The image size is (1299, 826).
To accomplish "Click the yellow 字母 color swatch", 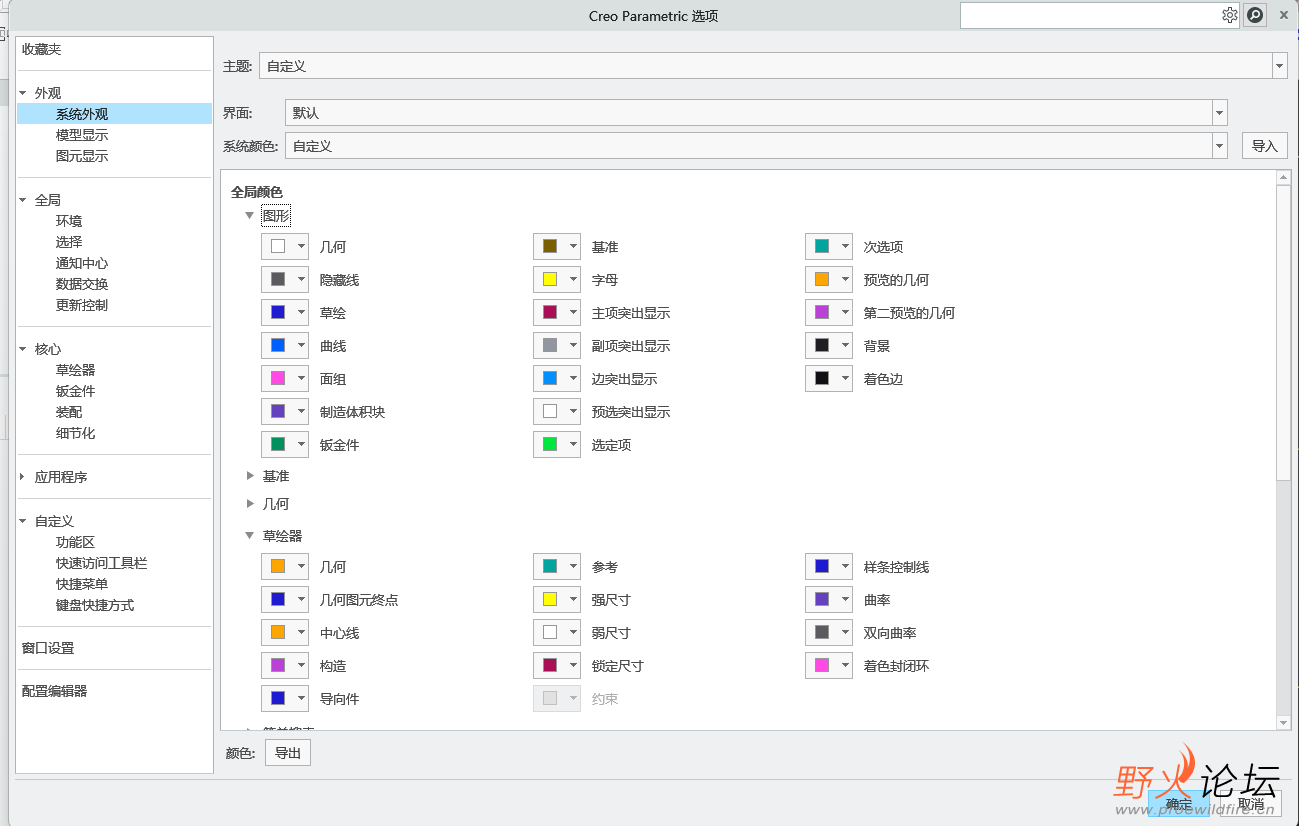I will (x=550, y=279).
